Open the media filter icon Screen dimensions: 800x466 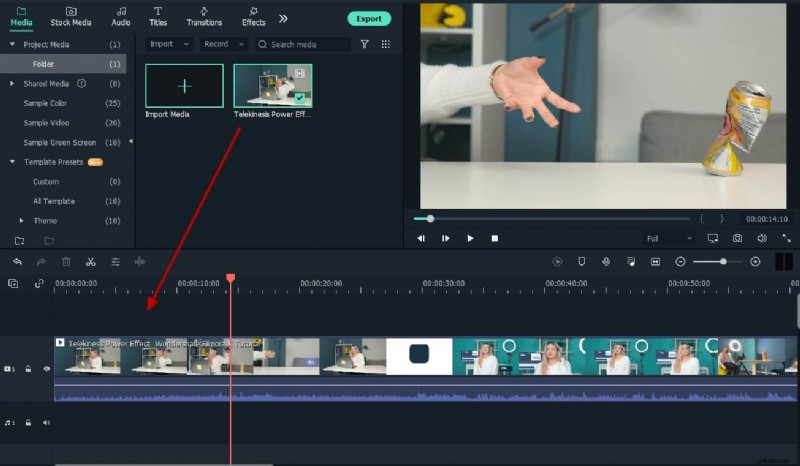(365, 44)
